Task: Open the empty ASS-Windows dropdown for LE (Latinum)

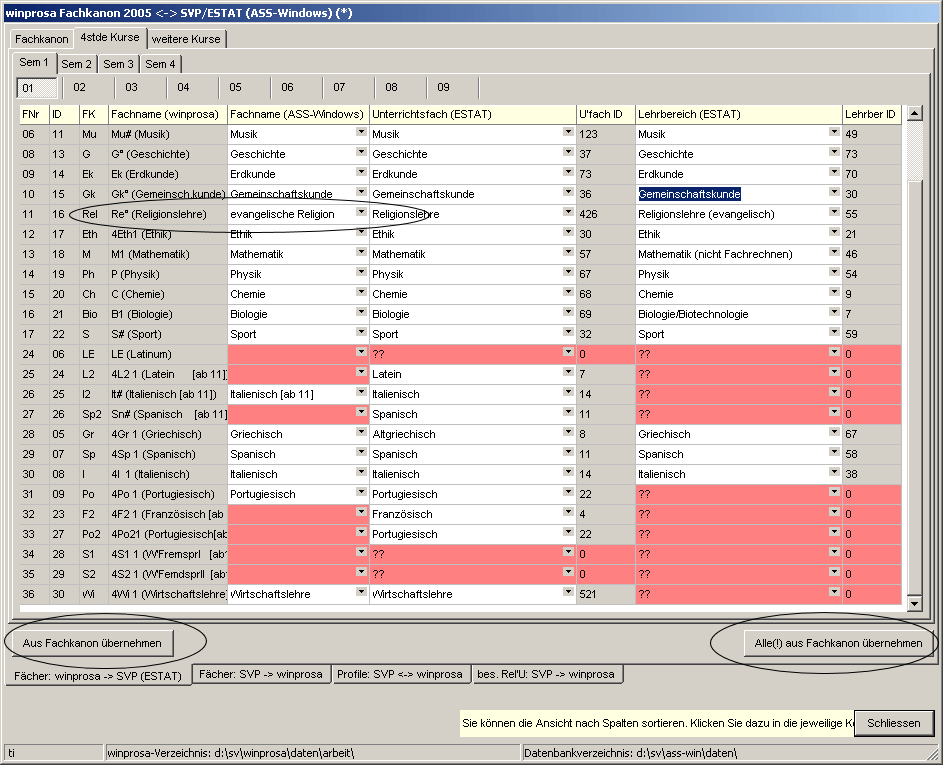Action: point(361,353)
